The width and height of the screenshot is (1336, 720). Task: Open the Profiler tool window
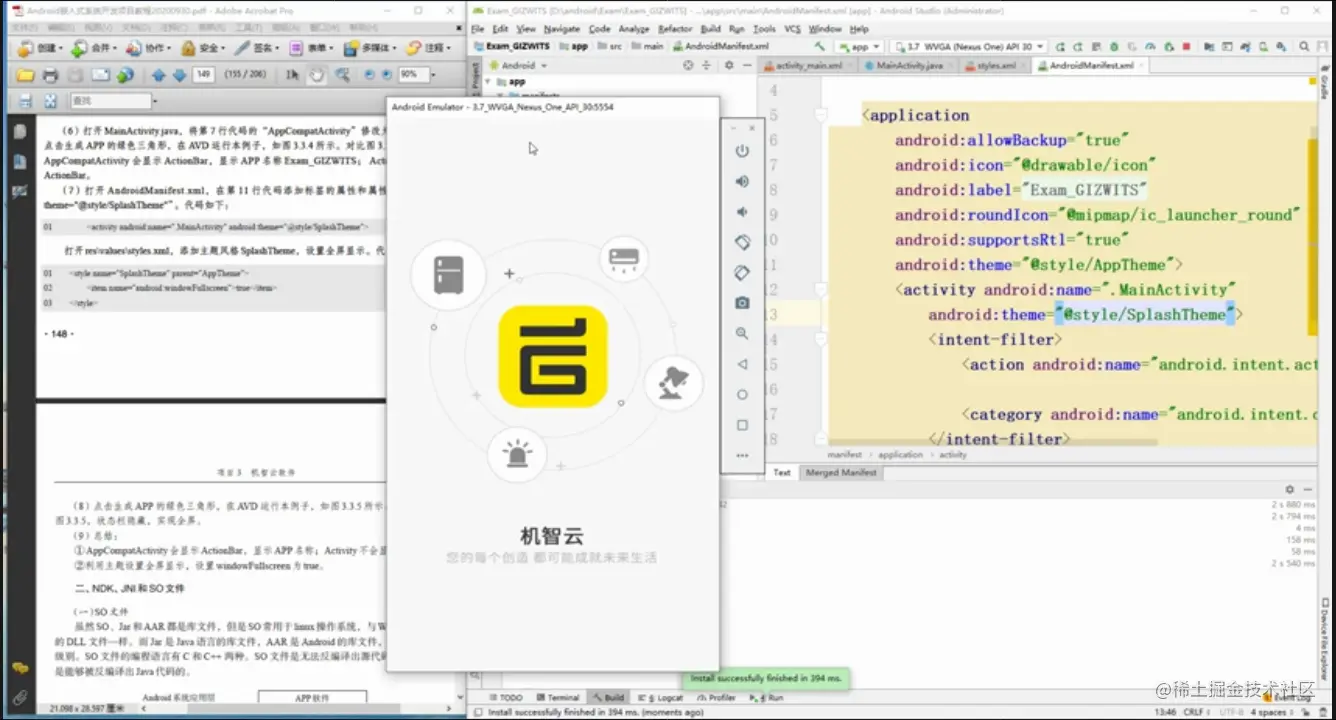716,698
